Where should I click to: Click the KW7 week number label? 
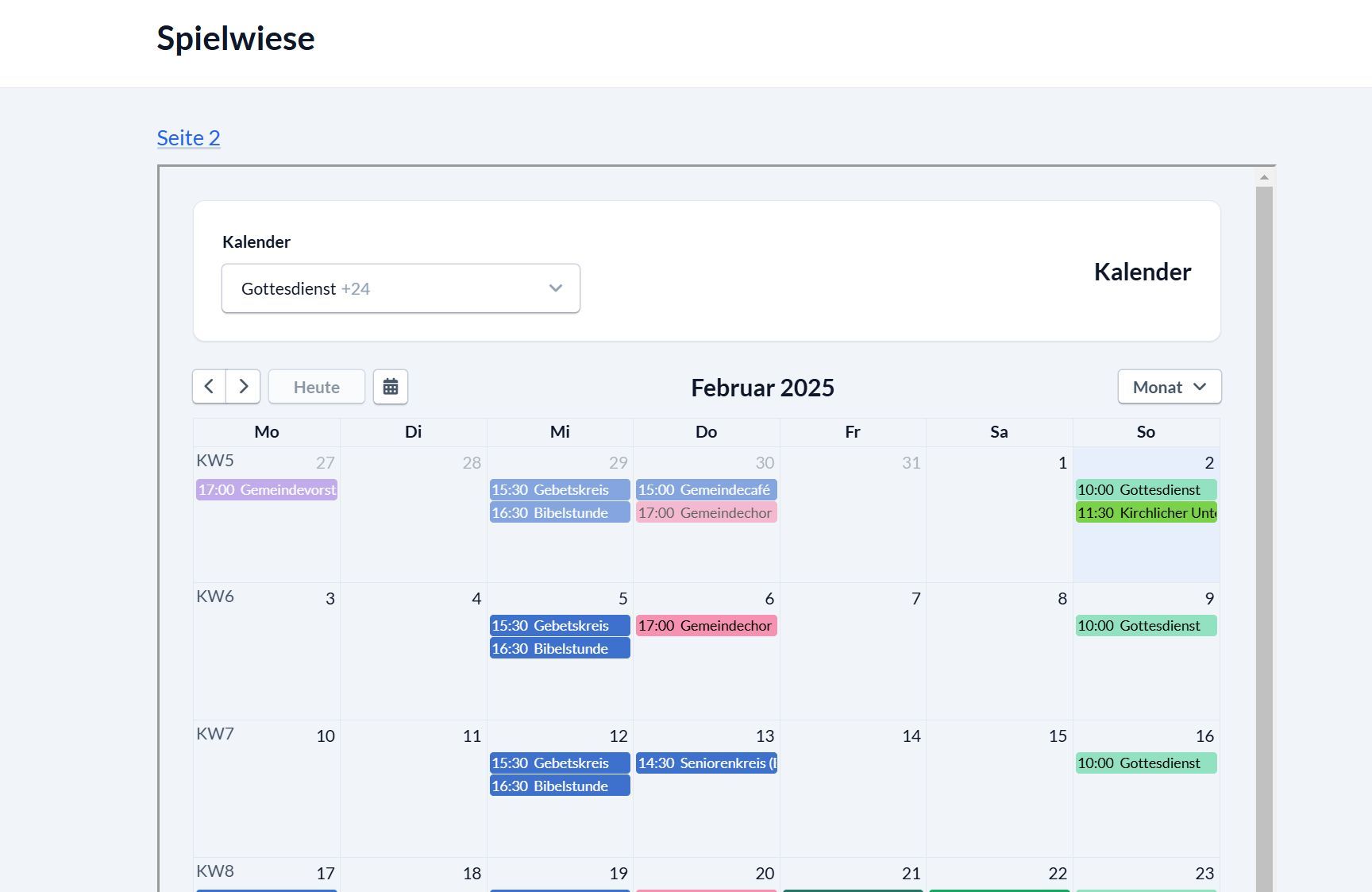pos(215,734)
